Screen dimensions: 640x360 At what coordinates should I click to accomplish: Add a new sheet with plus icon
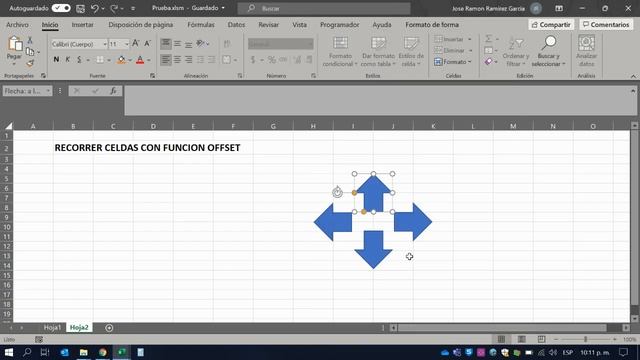[109, 328]
